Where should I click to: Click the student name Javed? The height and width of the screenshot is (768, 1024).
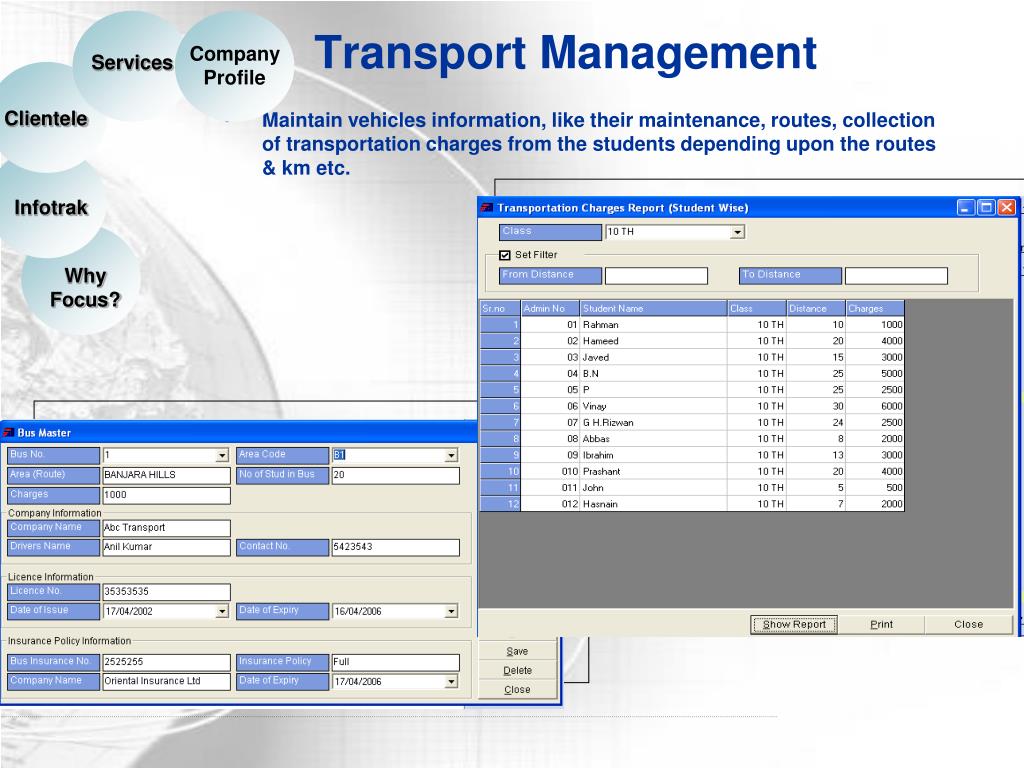point(596,357)
